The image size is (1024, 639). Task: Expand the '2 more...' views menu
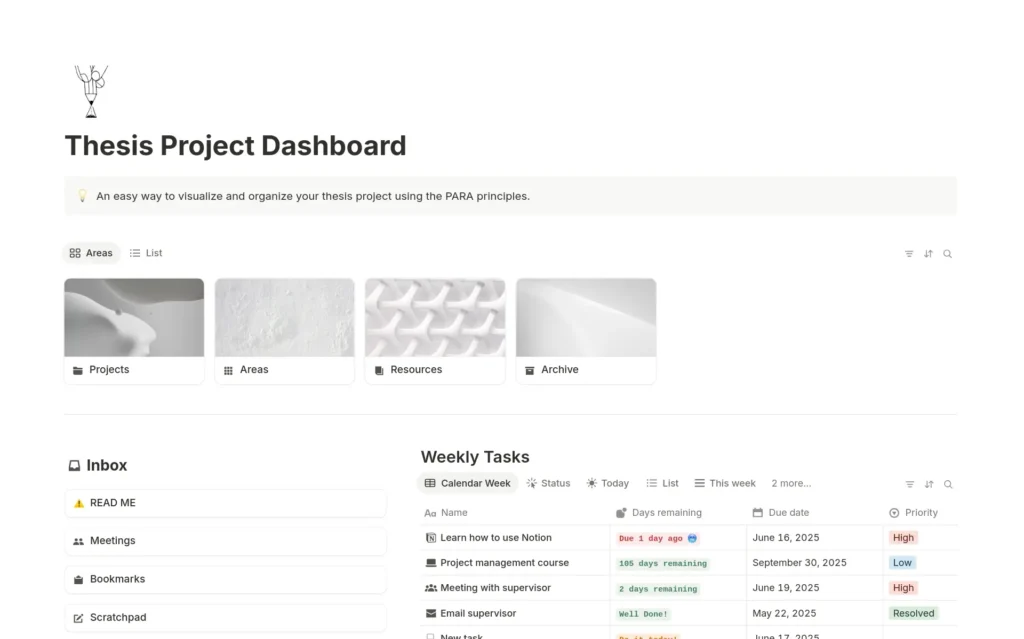pyautogui.click(x=791, y=483)
